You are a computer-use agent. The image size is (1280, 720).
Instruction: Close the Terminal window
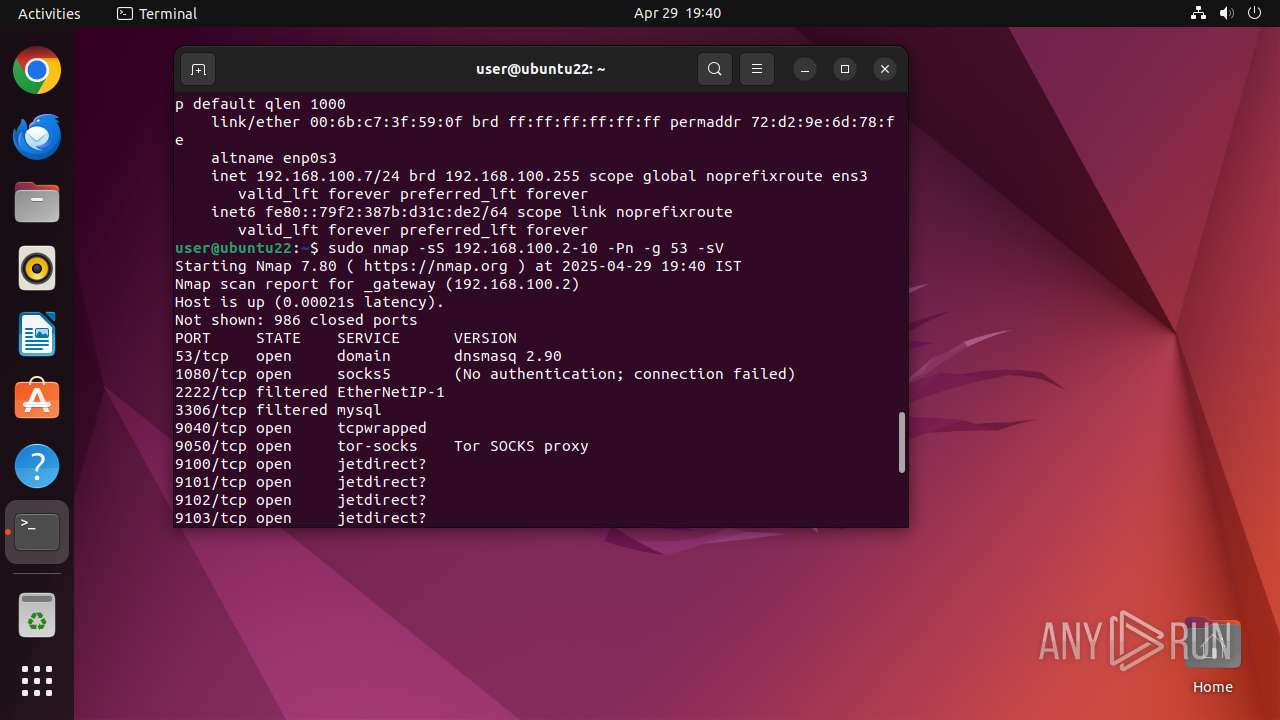pos(884,69)
